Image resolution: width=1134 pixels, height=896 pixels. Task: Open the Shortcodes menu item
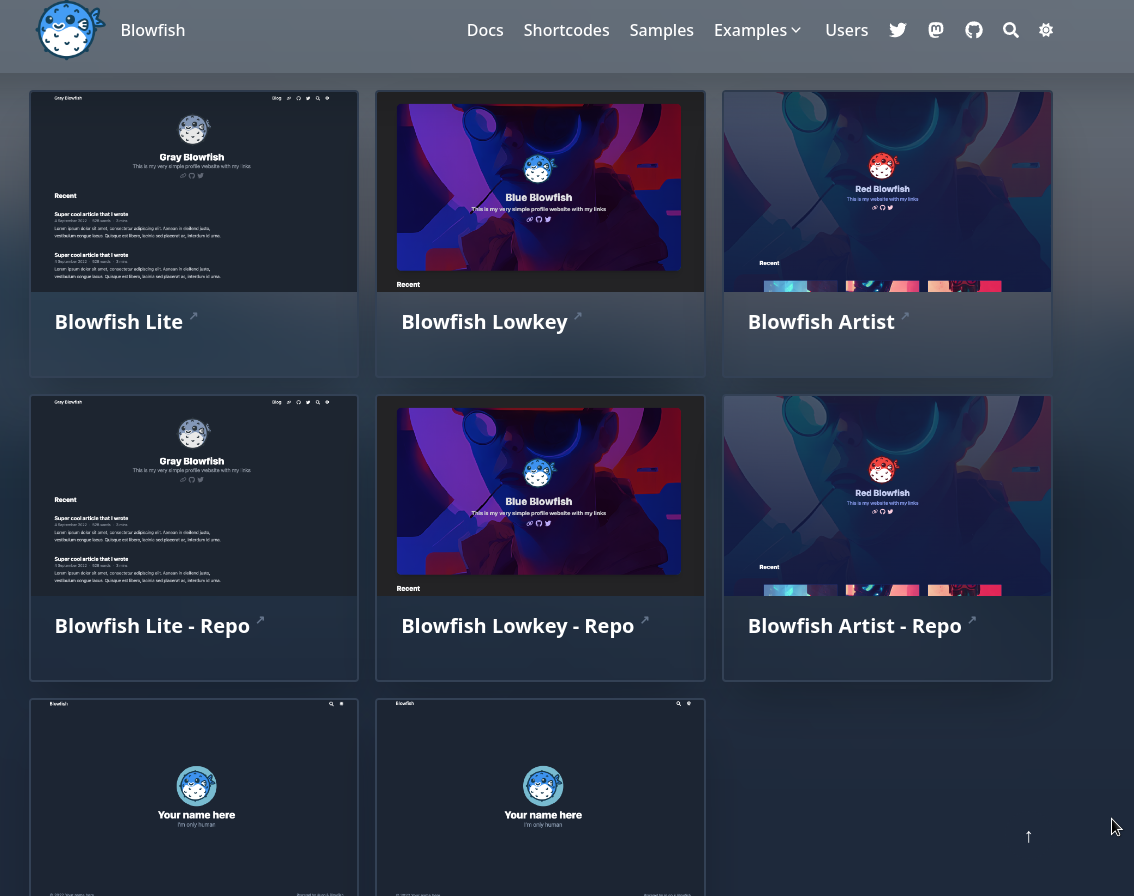tap(566, 30)
